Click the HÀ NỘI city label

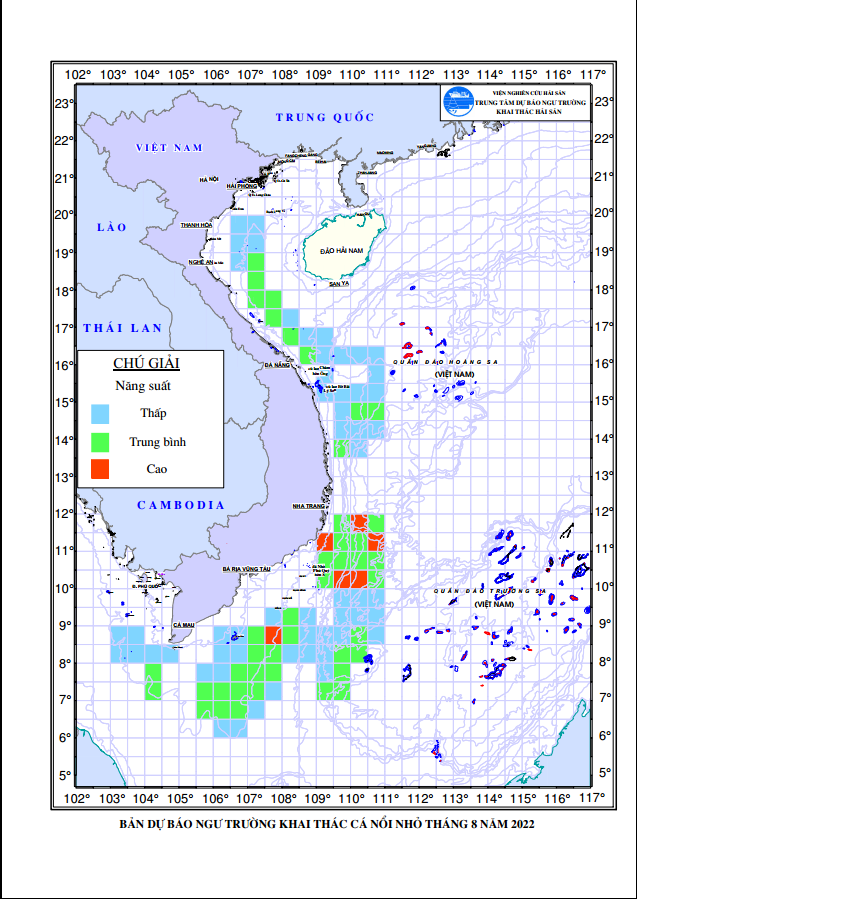[x=209, y=179]
